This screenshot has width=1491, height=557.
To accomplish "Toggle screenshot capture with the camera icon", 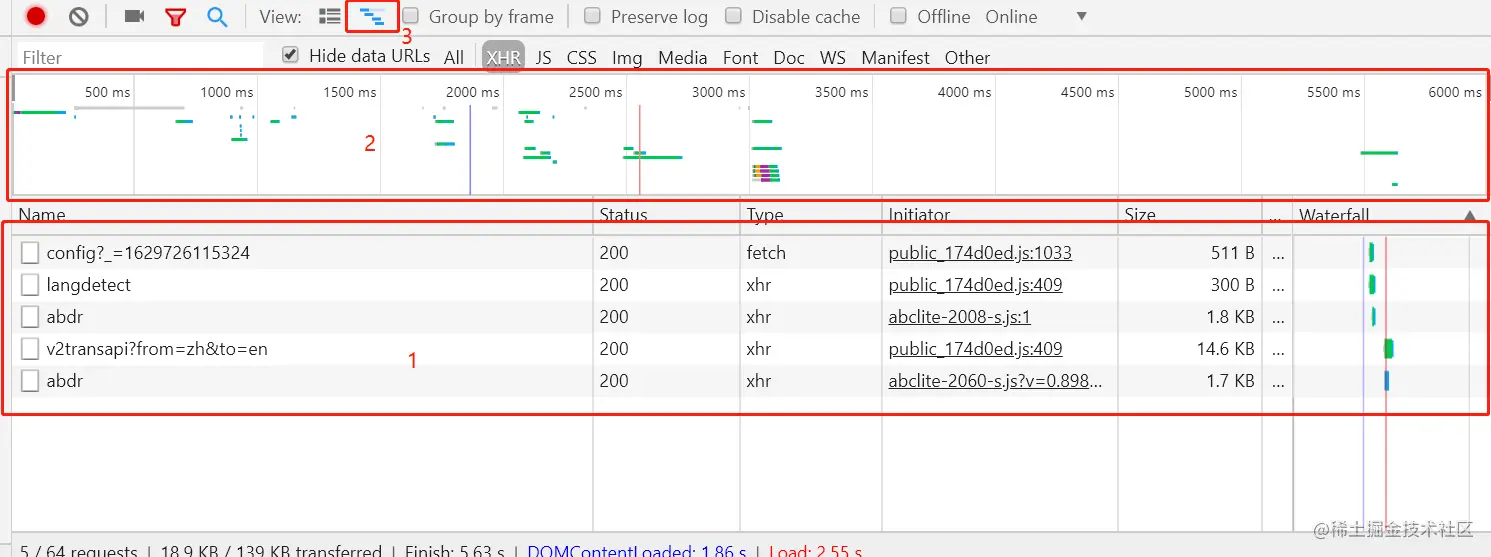I will coord(135,16).
